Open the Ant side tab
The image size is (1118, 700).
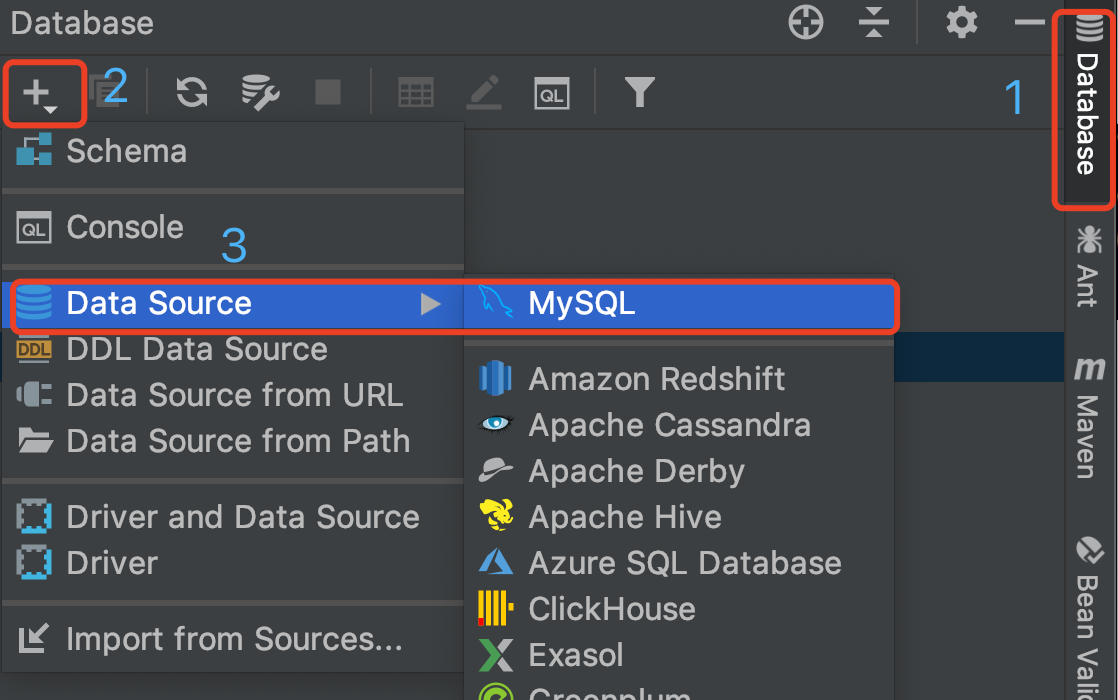[1088, 265]
